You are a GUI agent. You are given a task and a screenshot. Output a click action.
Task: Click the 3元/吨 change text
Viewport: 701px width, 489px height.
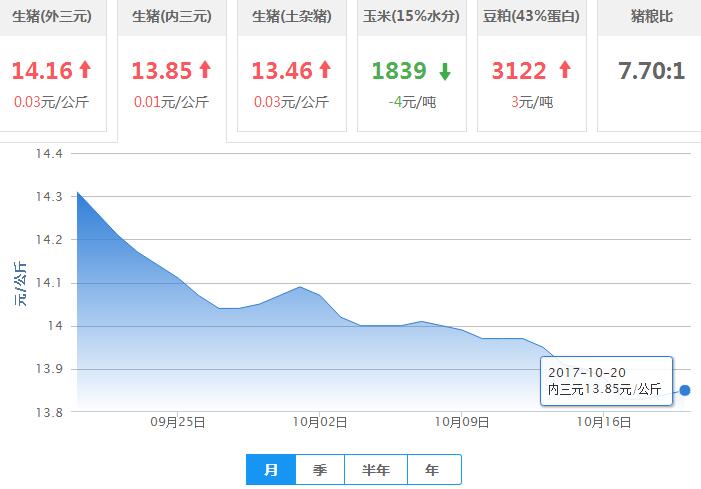pos(532,102)
